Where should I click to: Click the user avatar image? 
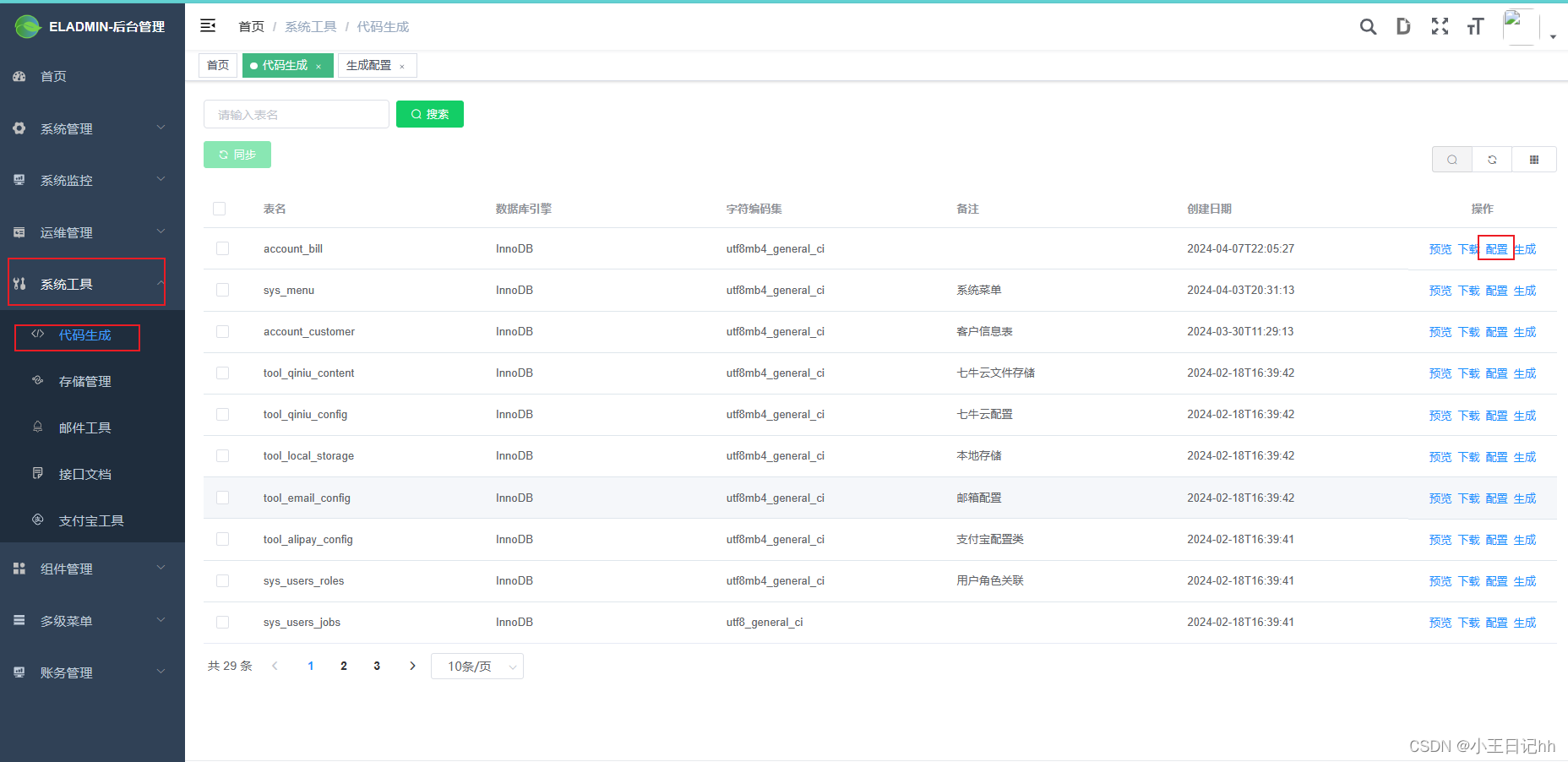click(x=1520, y=27)
